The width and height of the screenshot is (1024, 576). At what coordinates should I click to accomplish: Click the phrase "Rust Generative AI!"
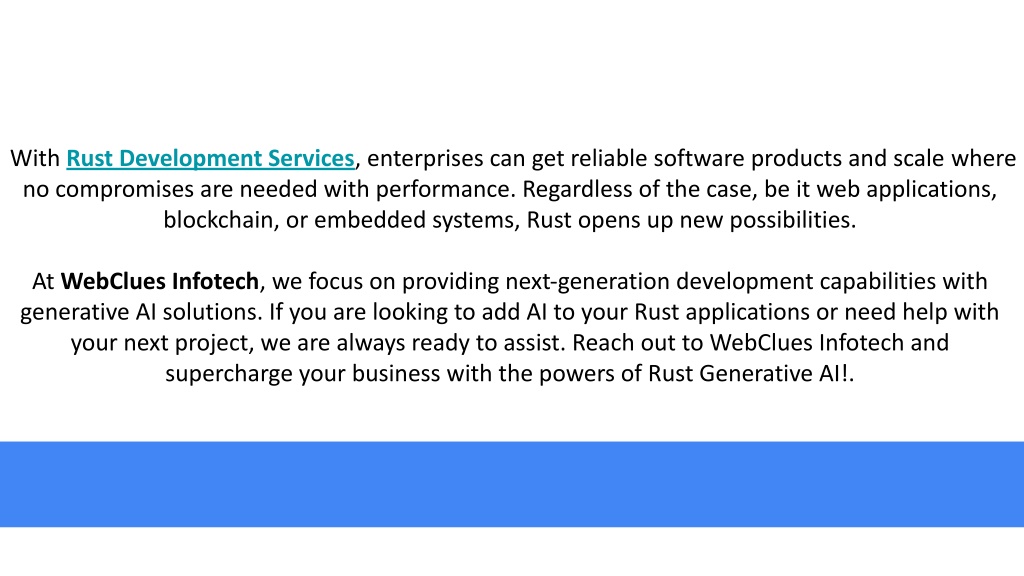(748, 374)
